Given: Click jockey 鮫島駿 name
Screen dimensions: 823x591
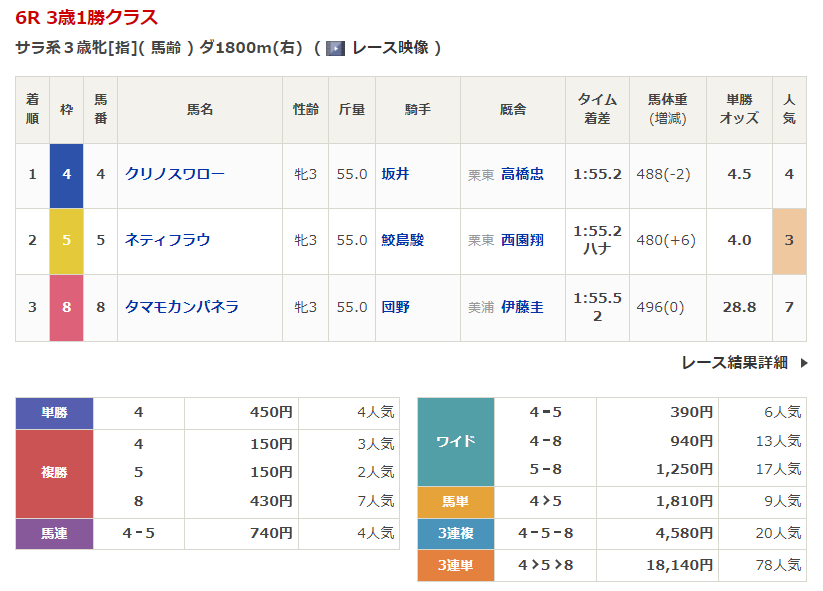Looking at the screenshot, I should tap(402, 240).
